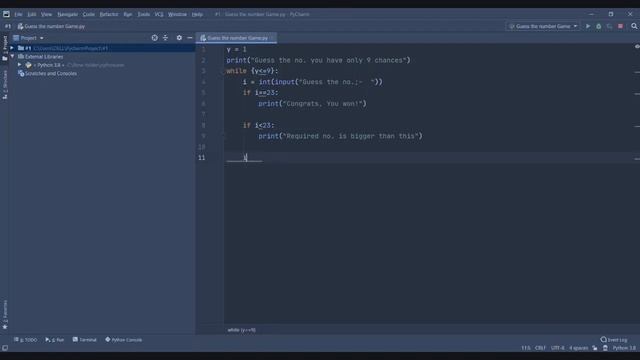Open Search Everywhere via the magnifier icon
The width and height of the screenshot is (640, 360).
pos(634,26)
